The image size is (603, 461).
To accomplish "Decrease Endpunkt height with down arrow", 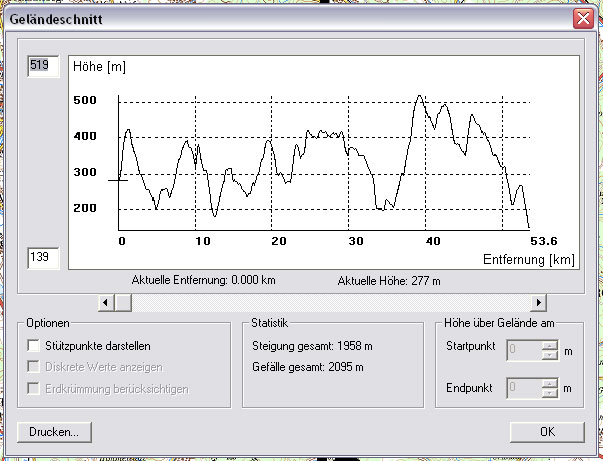I will coord(548,391).
